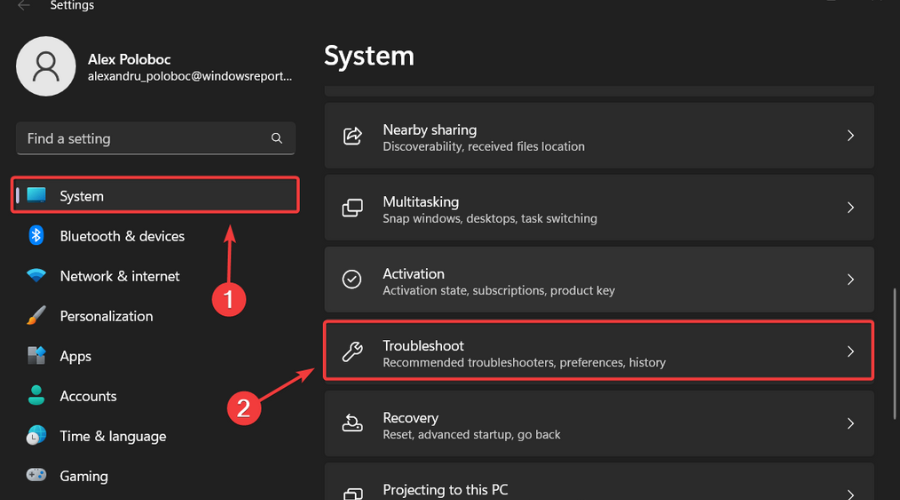Screen dimensions: 900x500
Task: Click the Bluetooth icon in sidebar
Action: click(37, 236)
